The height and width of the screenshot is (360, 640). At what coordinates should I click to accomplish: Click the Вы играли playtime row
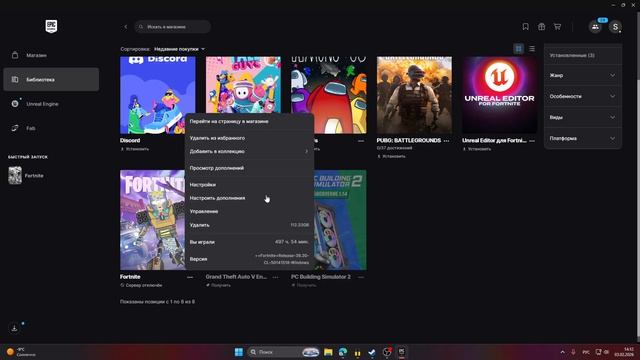point(249,242)
